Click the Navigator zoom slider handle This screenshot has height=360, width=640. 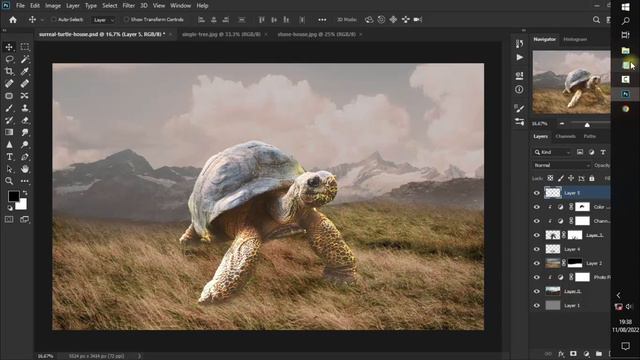(587, 124)
